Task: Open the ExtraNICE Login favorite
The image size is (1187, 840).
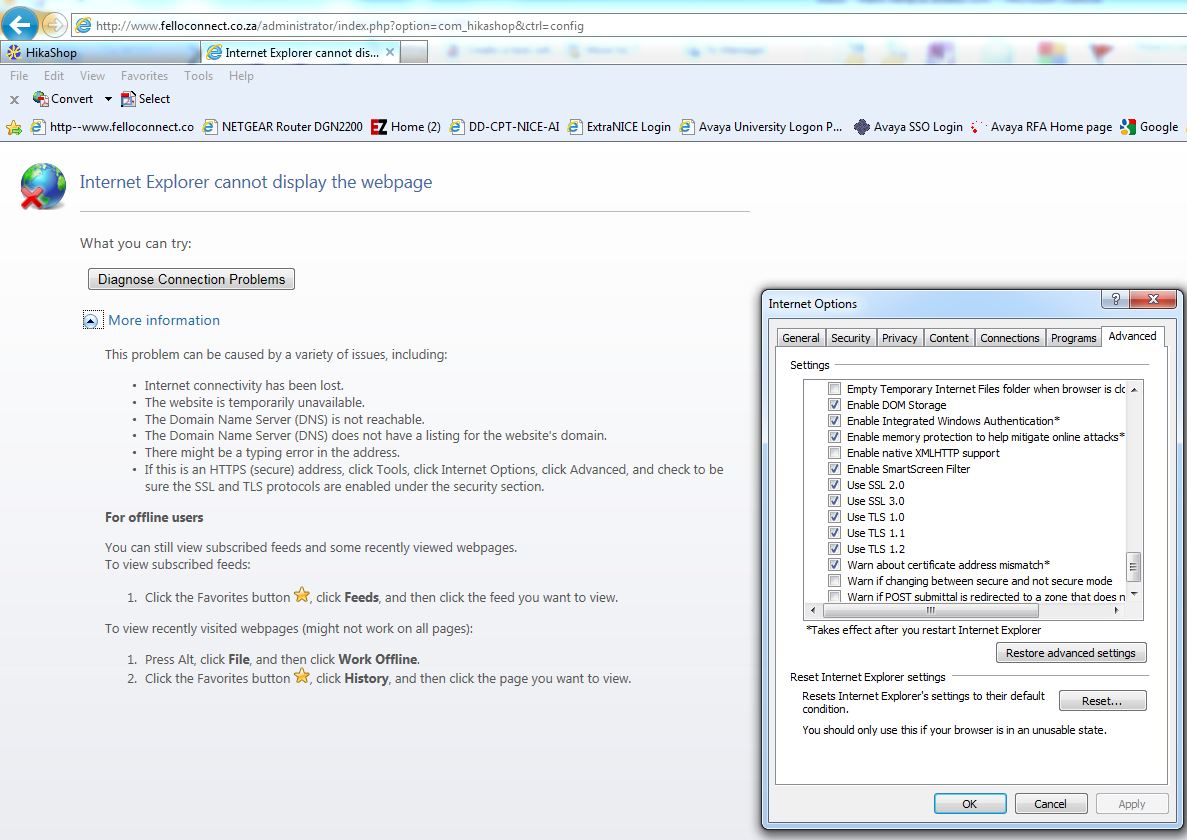Action: click(619, 127)
